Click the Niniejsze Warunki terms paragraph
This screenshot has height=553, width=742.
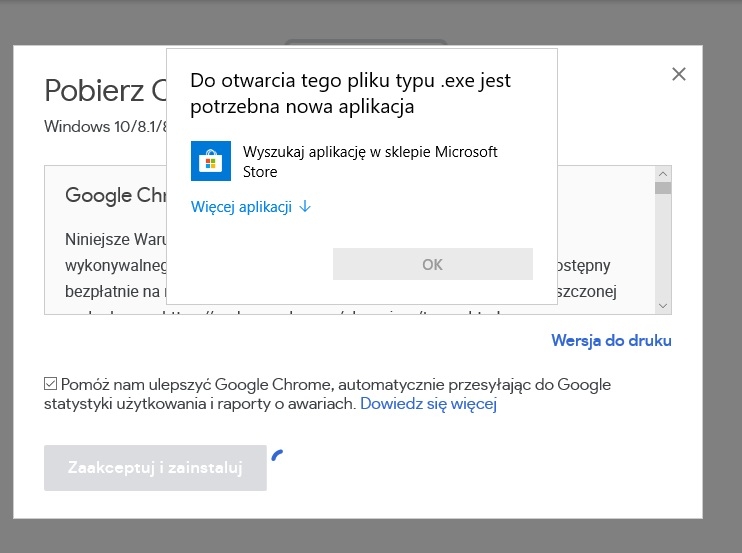(116, 265)
